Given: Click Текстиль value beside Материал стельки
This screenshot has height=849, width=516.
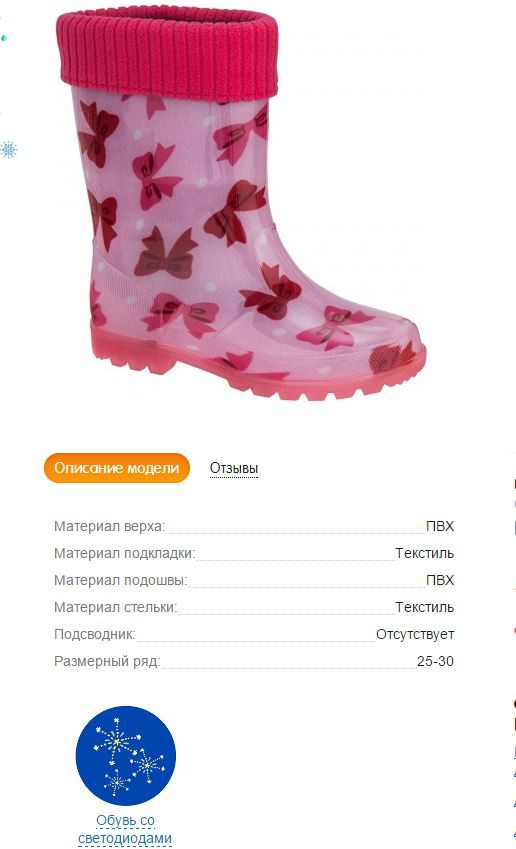Looking at the screenshot, I should tap(424, 608).
